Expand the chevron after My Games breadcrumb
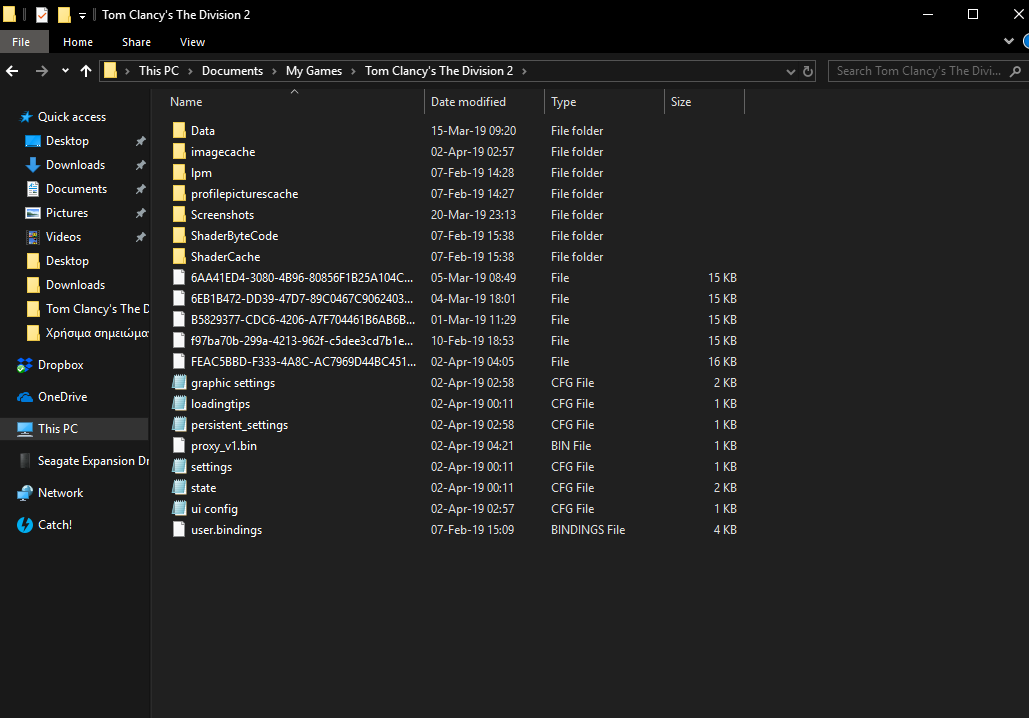Screen dimensions: 1029x718 (x=353, y=72)
